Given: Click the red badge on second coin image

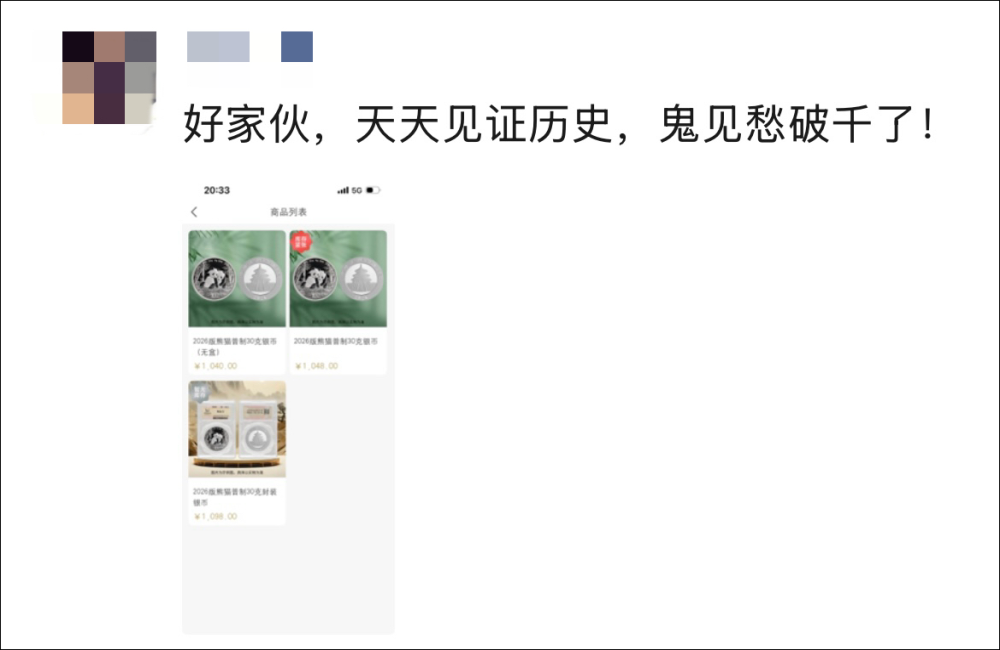Looking at the screenshot, I should pyautogui.click(x=300, y=241).
